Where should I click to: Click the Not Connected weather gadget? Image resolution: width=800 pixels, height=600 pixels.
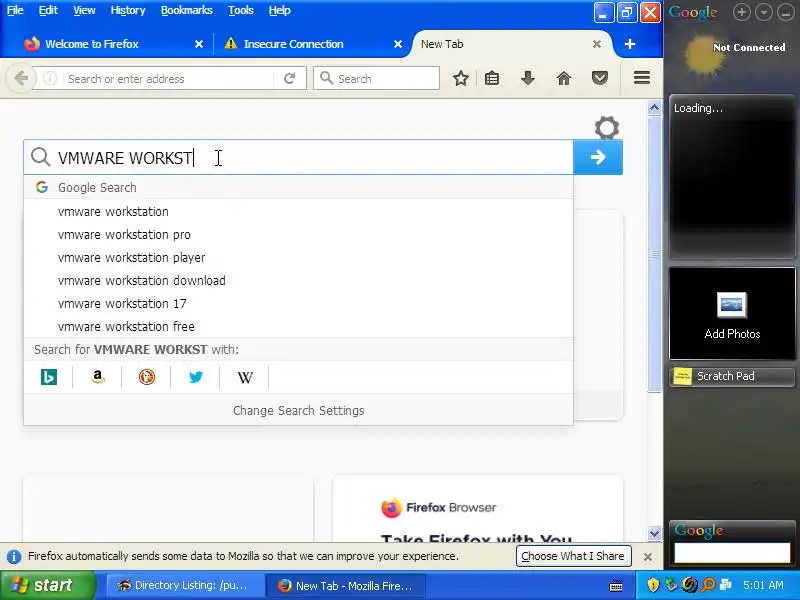pyautogui.click(x=732, y=55)
